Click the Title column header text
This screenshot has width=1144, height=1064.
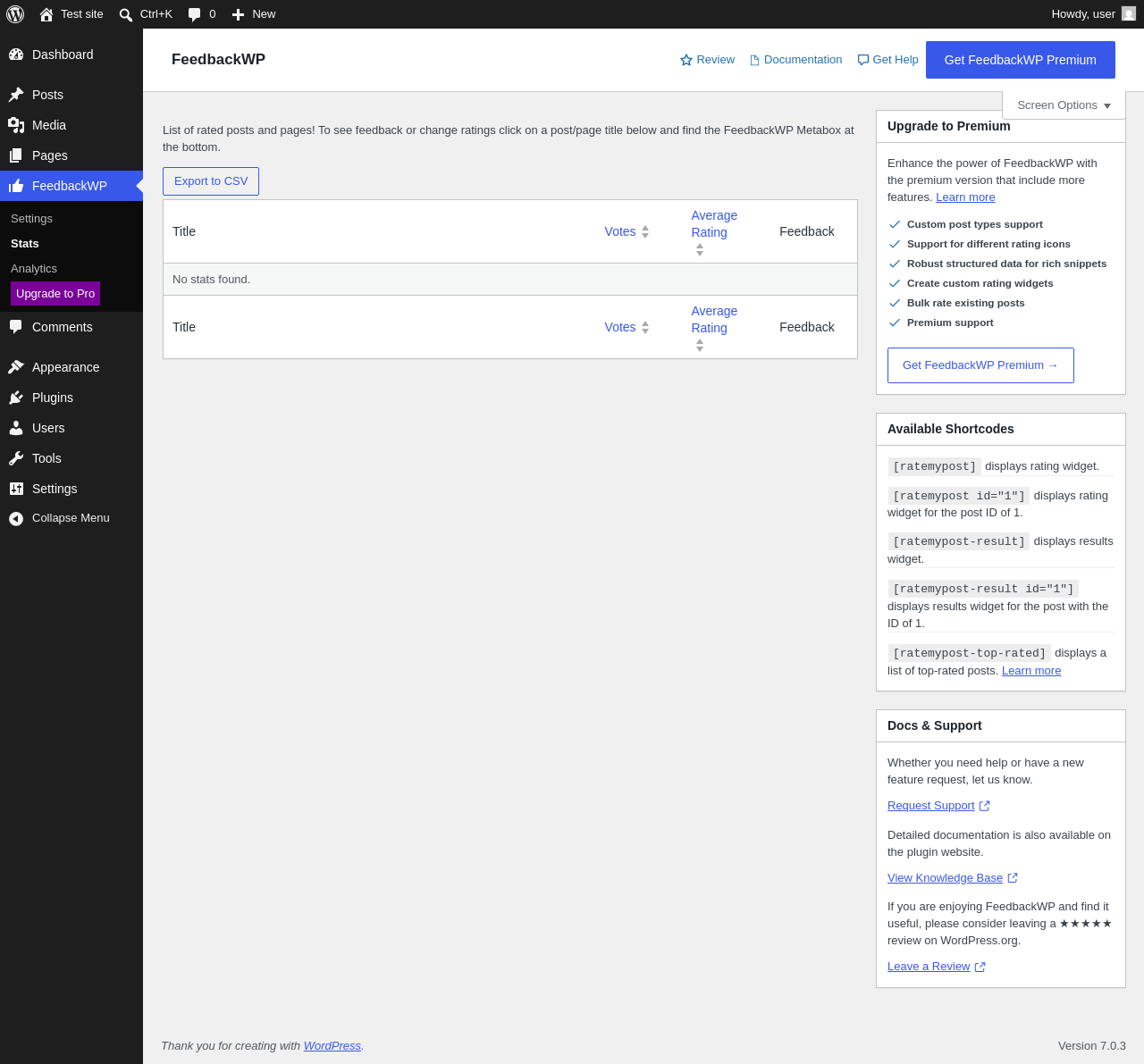[x=184, y=231]
